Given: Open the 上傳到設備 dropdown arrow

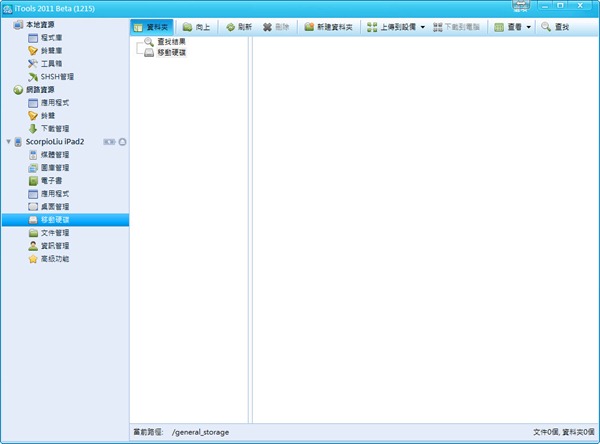Looking at the screenshot, I should tap(423, 27).
